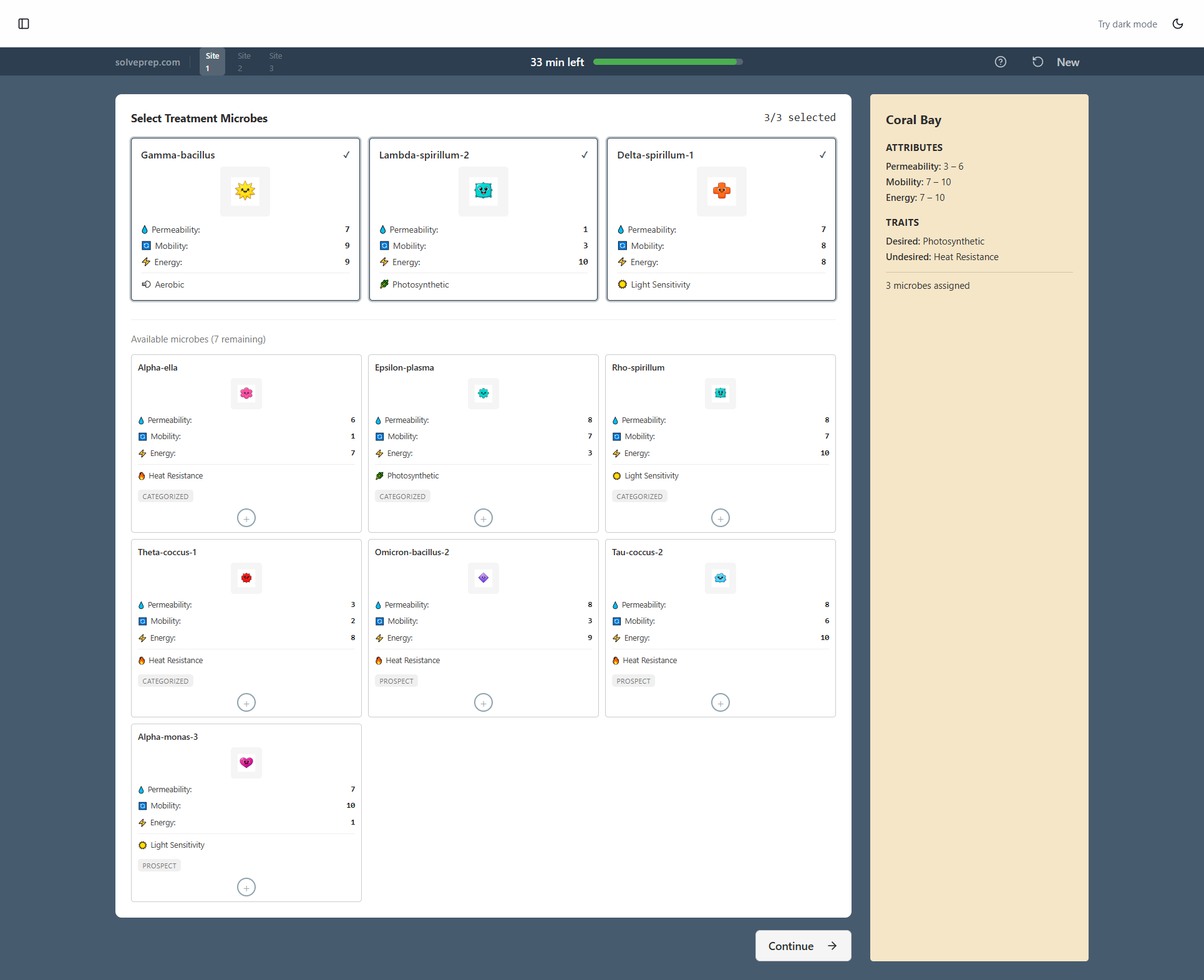Click the panel layout icon in top left
The image size is (1204, 980).
tap(24, 24)
